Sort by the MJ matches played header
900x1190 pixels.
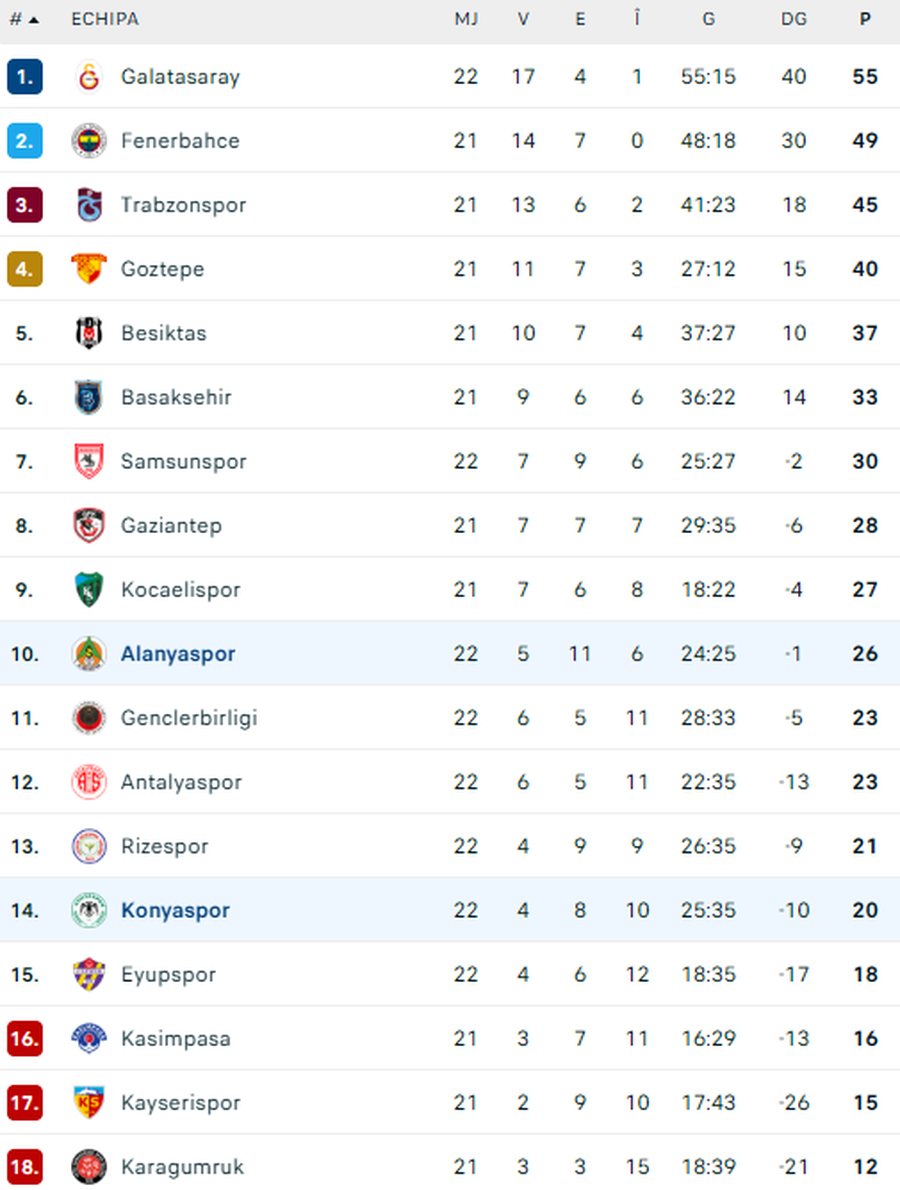[x=466, y=18]
